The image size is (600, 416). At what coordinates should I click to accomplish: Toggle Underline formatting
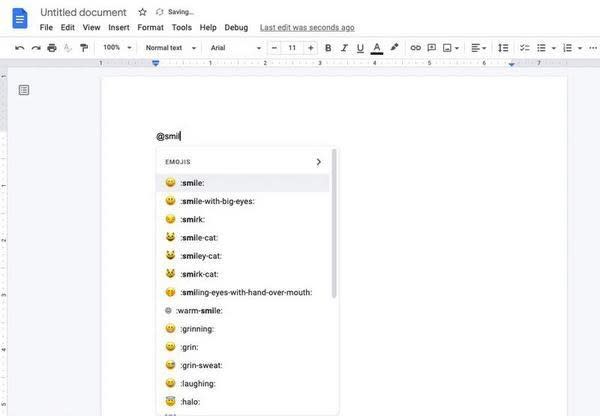360,47
